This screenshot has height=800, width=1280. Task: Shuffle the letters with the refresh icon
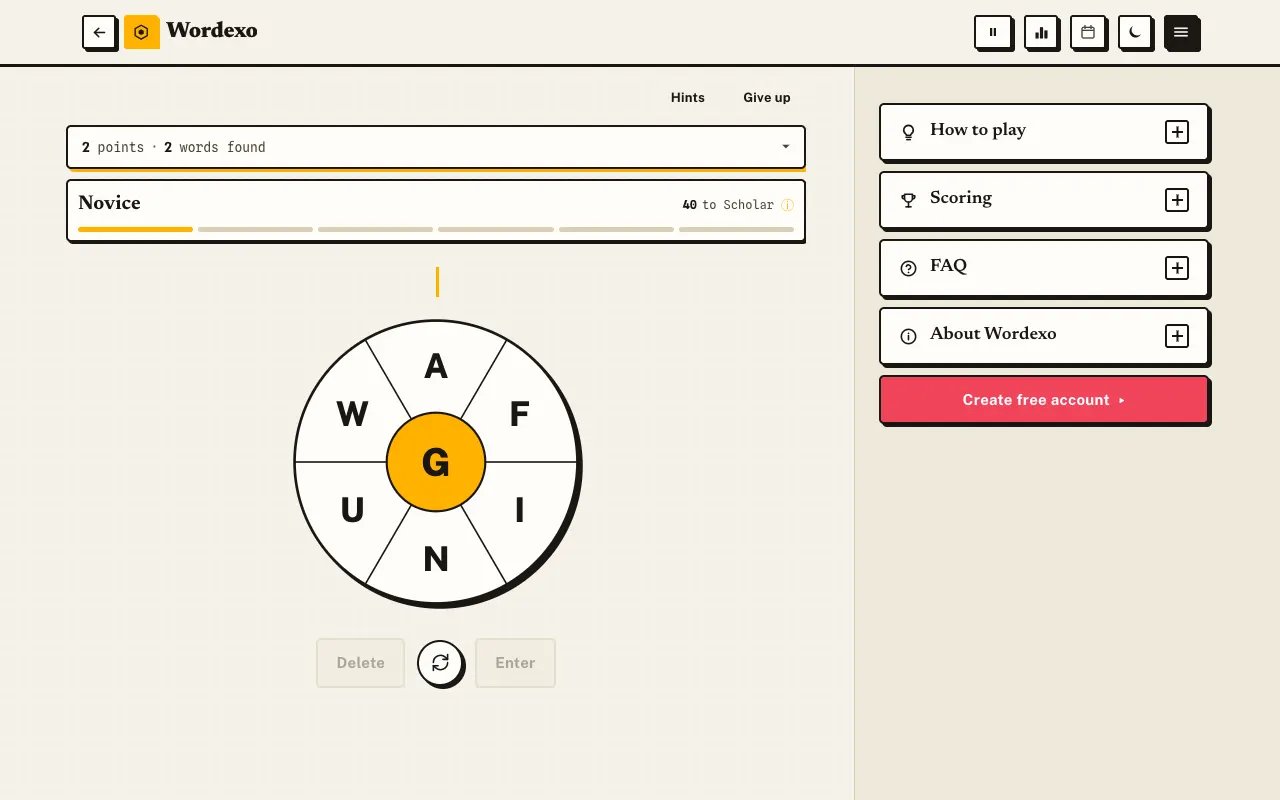pos(440,662)
